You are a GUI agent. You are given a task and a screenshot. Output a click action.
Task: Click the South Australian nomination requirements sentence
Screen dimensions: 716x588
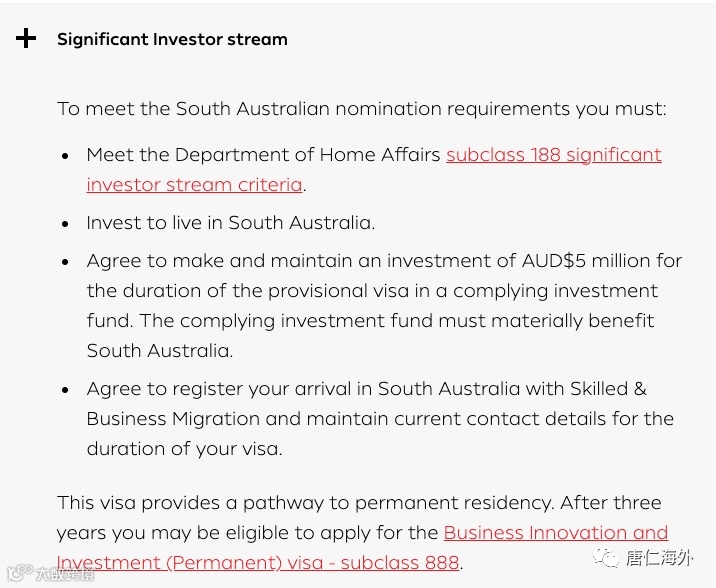[361, 109]
